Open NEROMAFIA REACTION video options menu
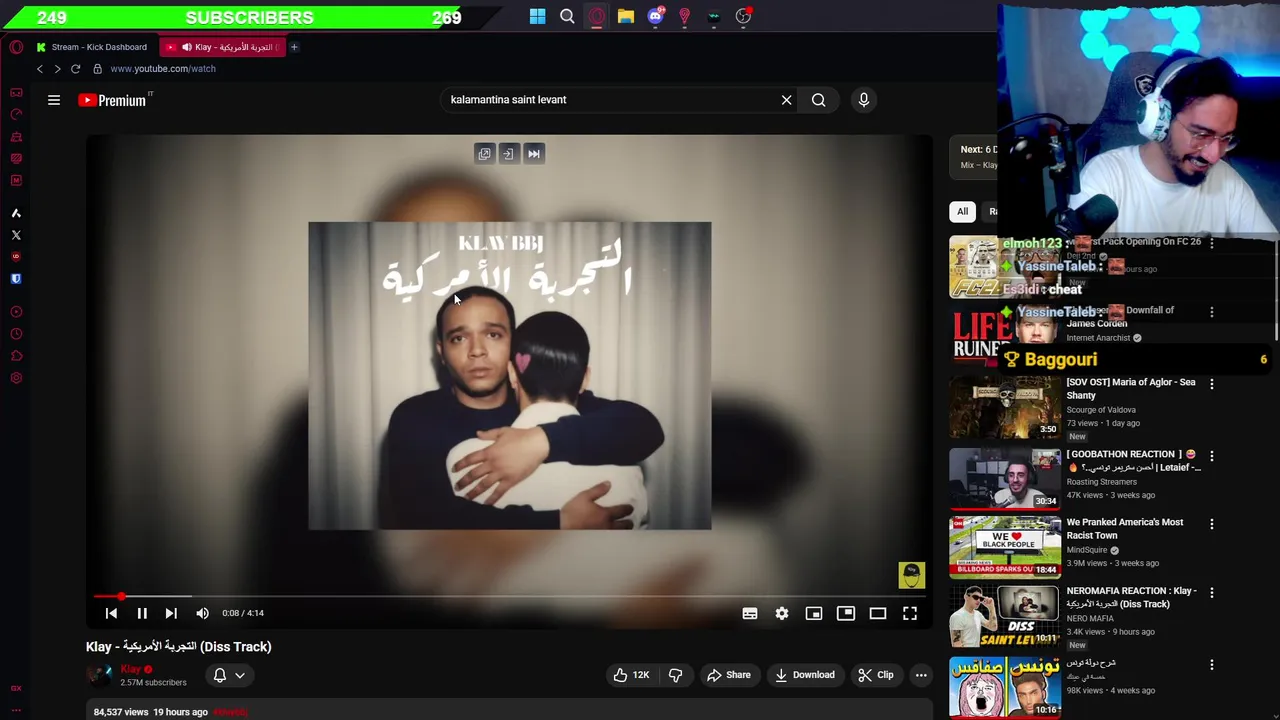Screen dimensions: 1280x720 1212,593
